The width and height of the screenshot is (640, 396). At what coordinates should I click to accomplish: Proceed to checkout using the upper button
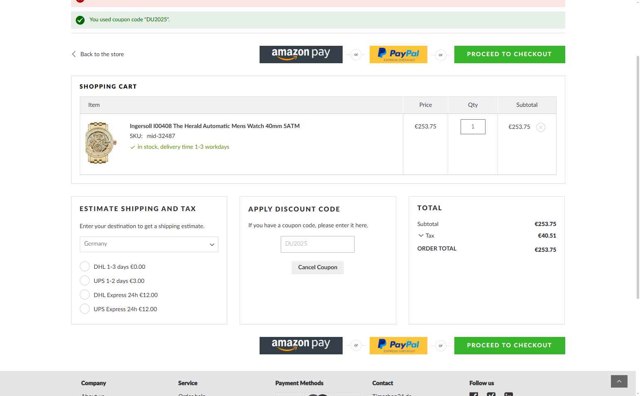509,54
